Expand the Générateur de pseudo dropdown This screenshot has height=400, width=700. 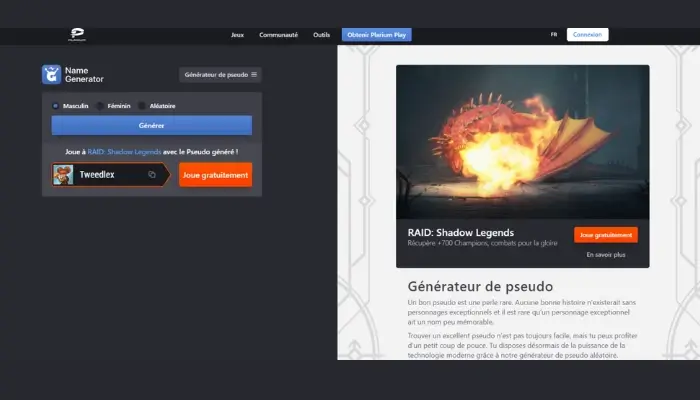click(x=221, y=74)
